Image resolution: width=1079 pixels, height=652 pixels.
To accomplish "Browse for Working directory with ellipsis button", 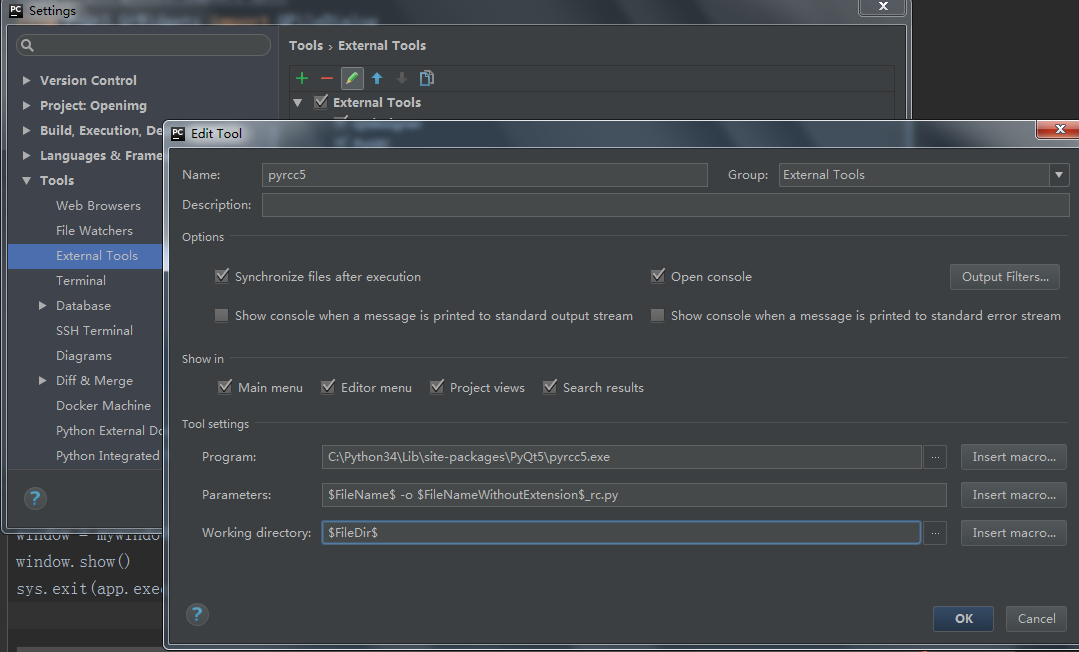I will click(934, 533).
